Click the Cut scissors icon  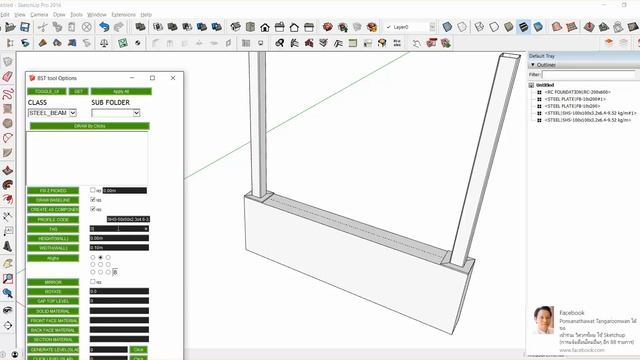pyautogui.click(x=42, y=27)
